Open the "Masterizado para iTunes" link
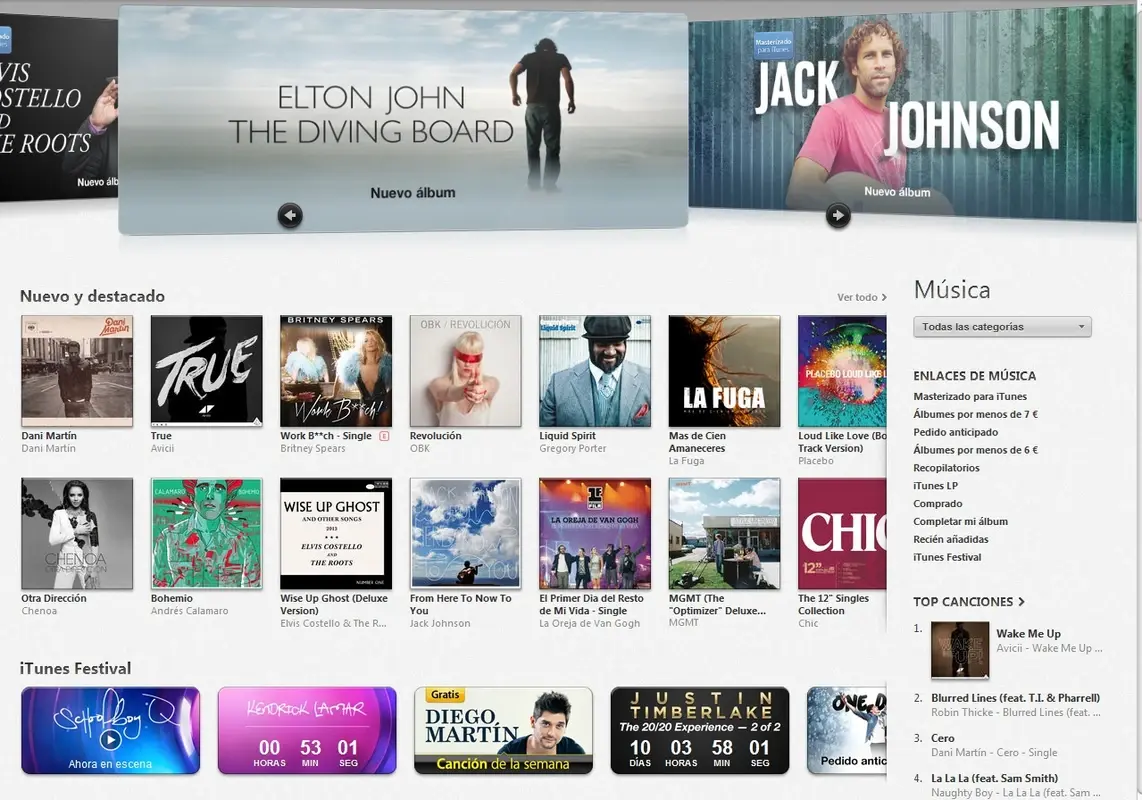Image resolution: width=1142 pixels, height=800 pixels. (970, 396)
